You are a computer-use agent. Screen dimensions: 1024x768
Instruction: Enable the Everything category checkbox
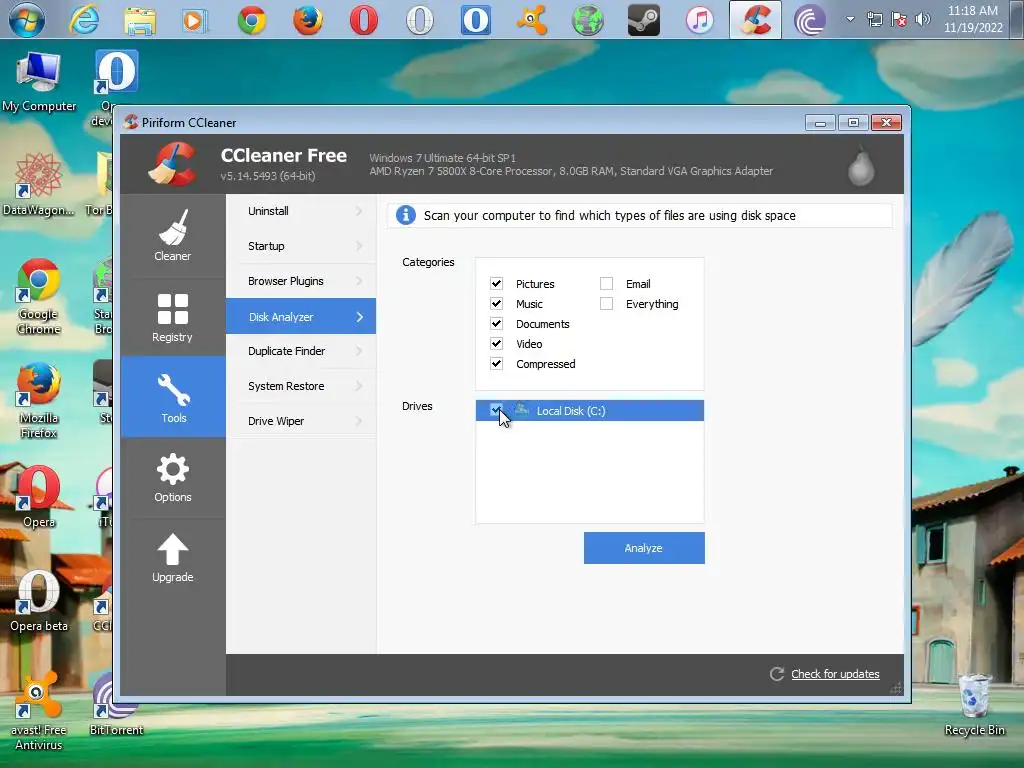[607, 304]
